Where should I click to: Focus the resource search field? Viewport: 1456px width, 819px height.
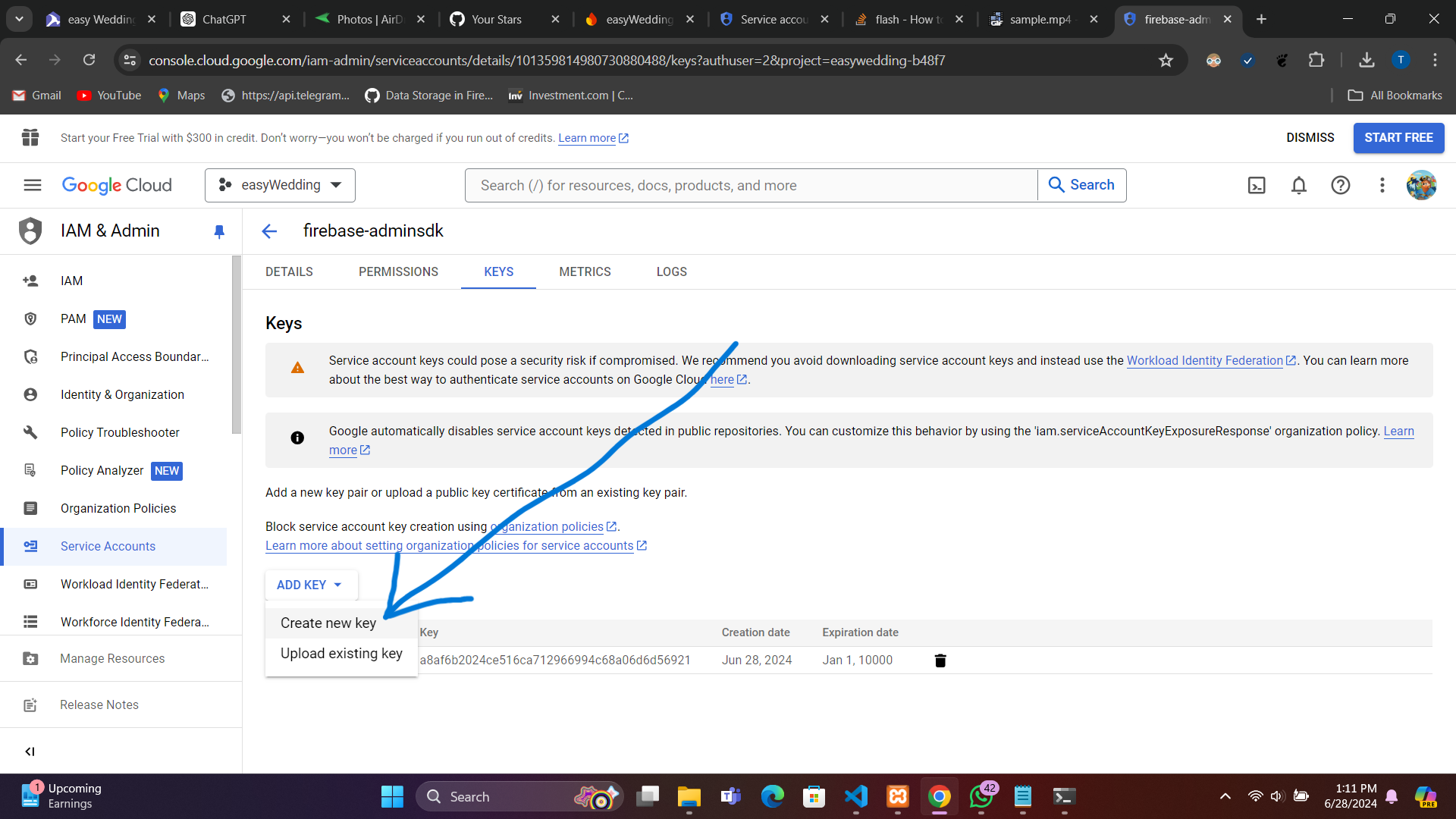[751, 185]
